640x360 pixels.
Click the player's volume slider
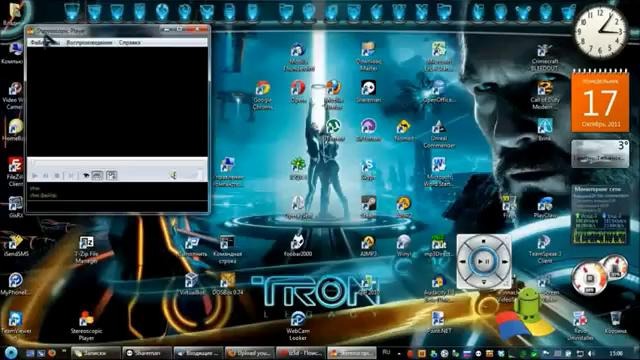pyautogui.click(x=192, y=176)
